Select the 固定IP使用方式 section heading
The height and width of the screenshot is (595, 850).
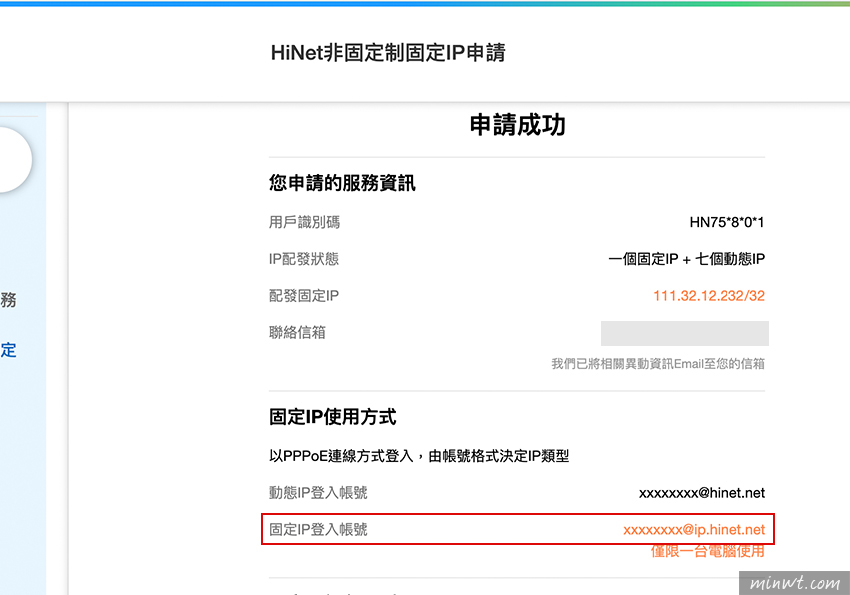[x=332, y=417]
